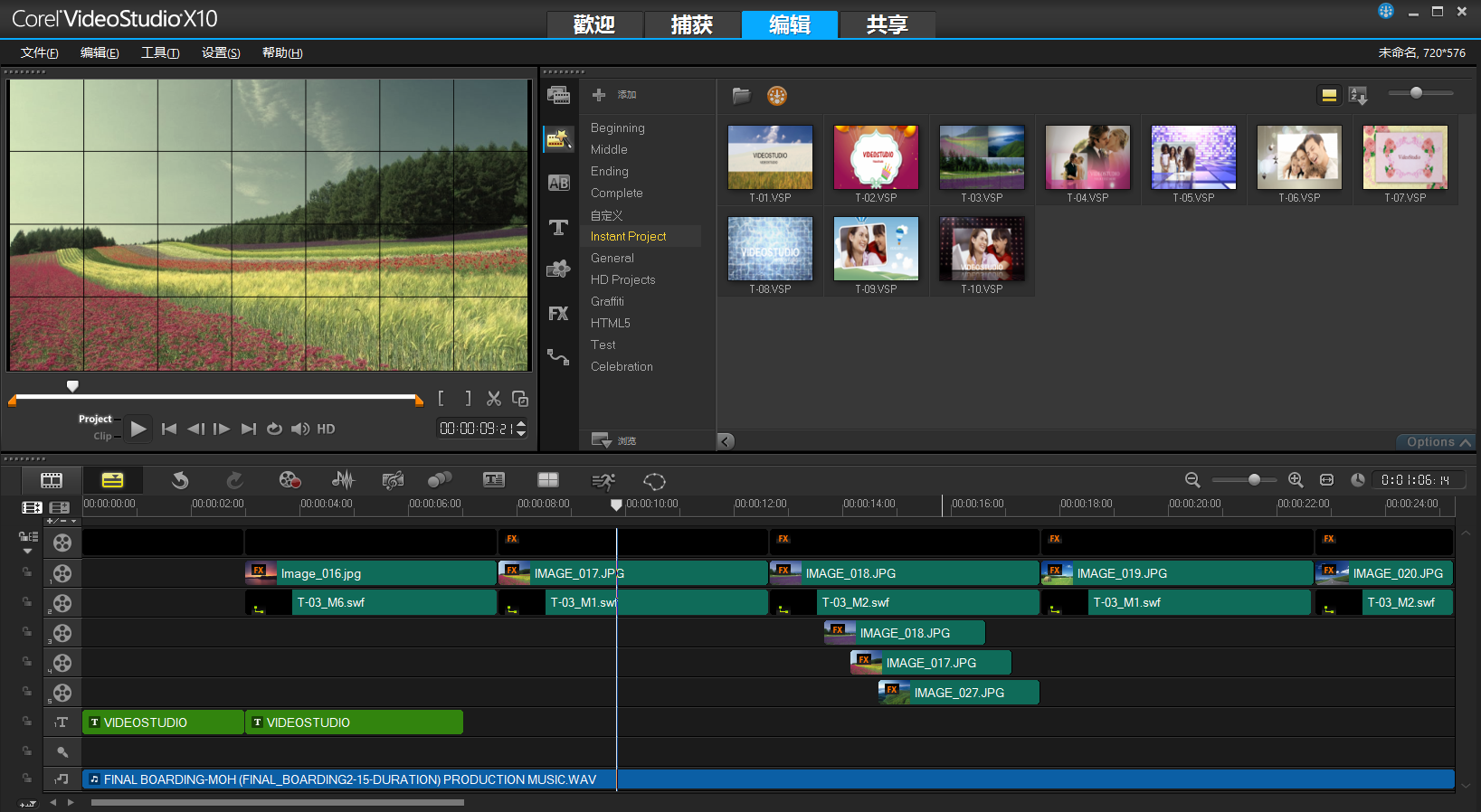This screenshot has width=1481, height=812.
Task: Switch to Storyboard view
Action: tap(52, 480)
